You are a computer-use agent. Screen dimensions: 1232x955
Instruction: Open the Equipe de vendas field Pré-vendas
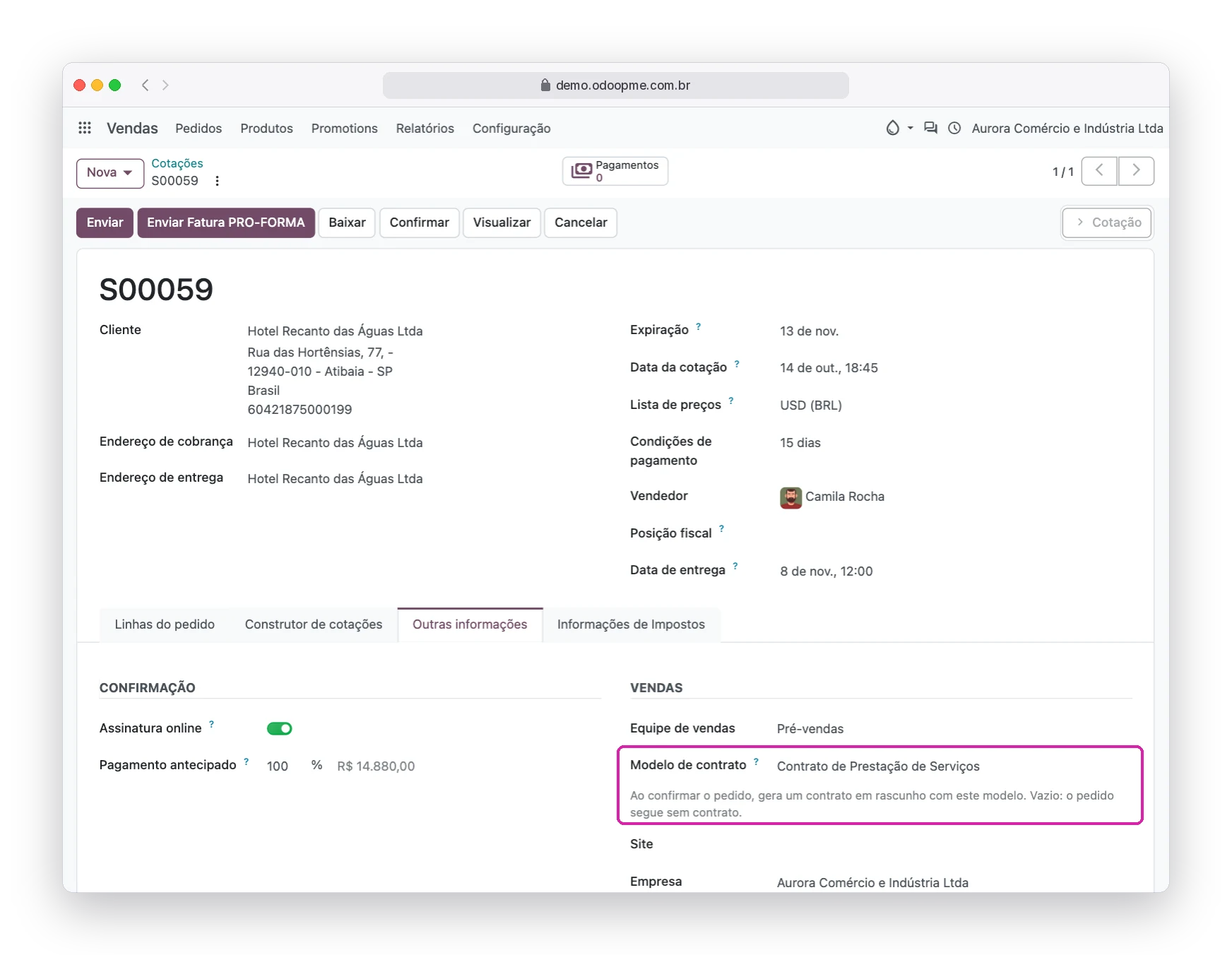click(x=810, y=729)
